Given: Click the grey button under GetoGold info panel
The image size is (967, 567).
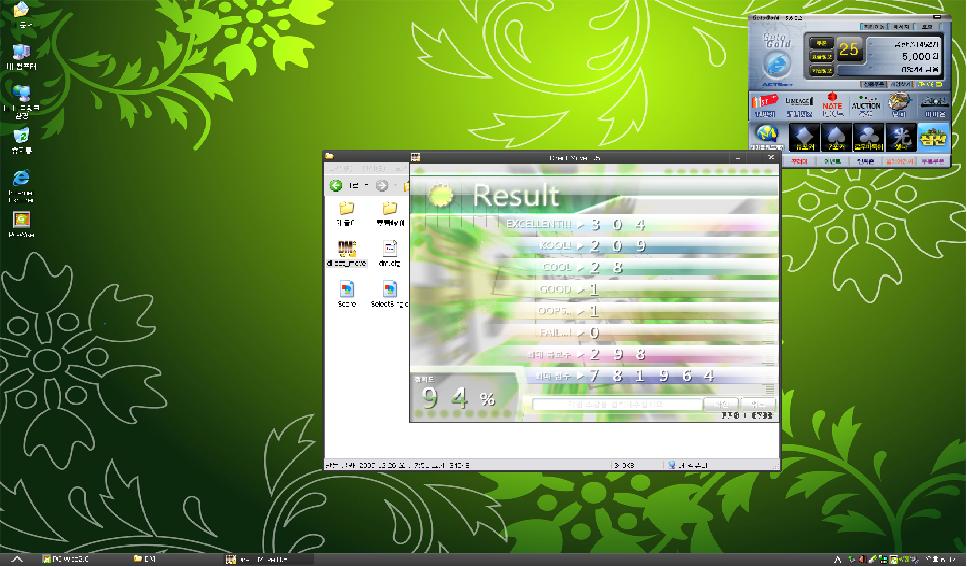Looking at the screenshot, I should coord(874,84).
